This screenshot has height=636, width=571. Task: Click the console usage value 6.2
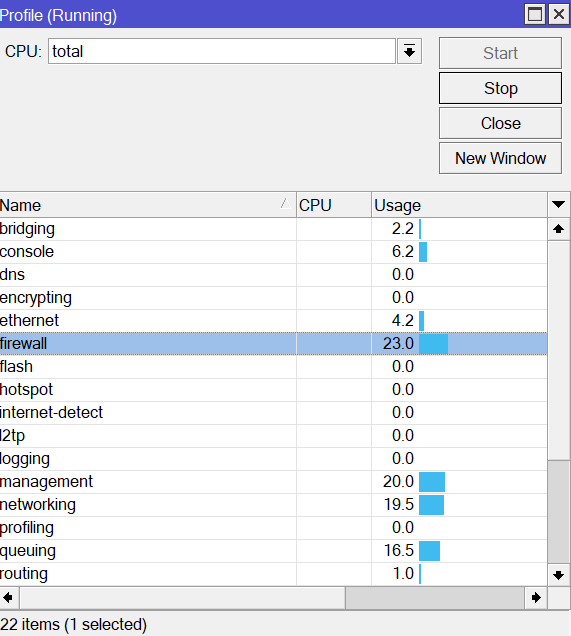pos(403,251)
